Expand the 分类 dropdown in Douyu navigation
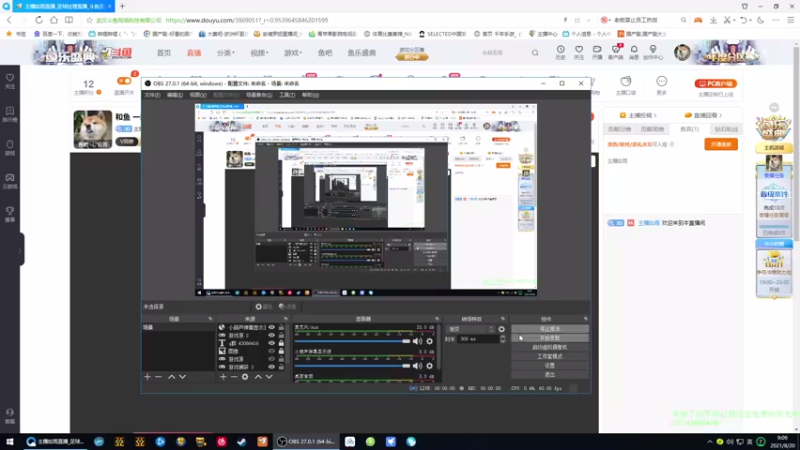The height and width of the screenshot is (450, 800). pos(226,53)
